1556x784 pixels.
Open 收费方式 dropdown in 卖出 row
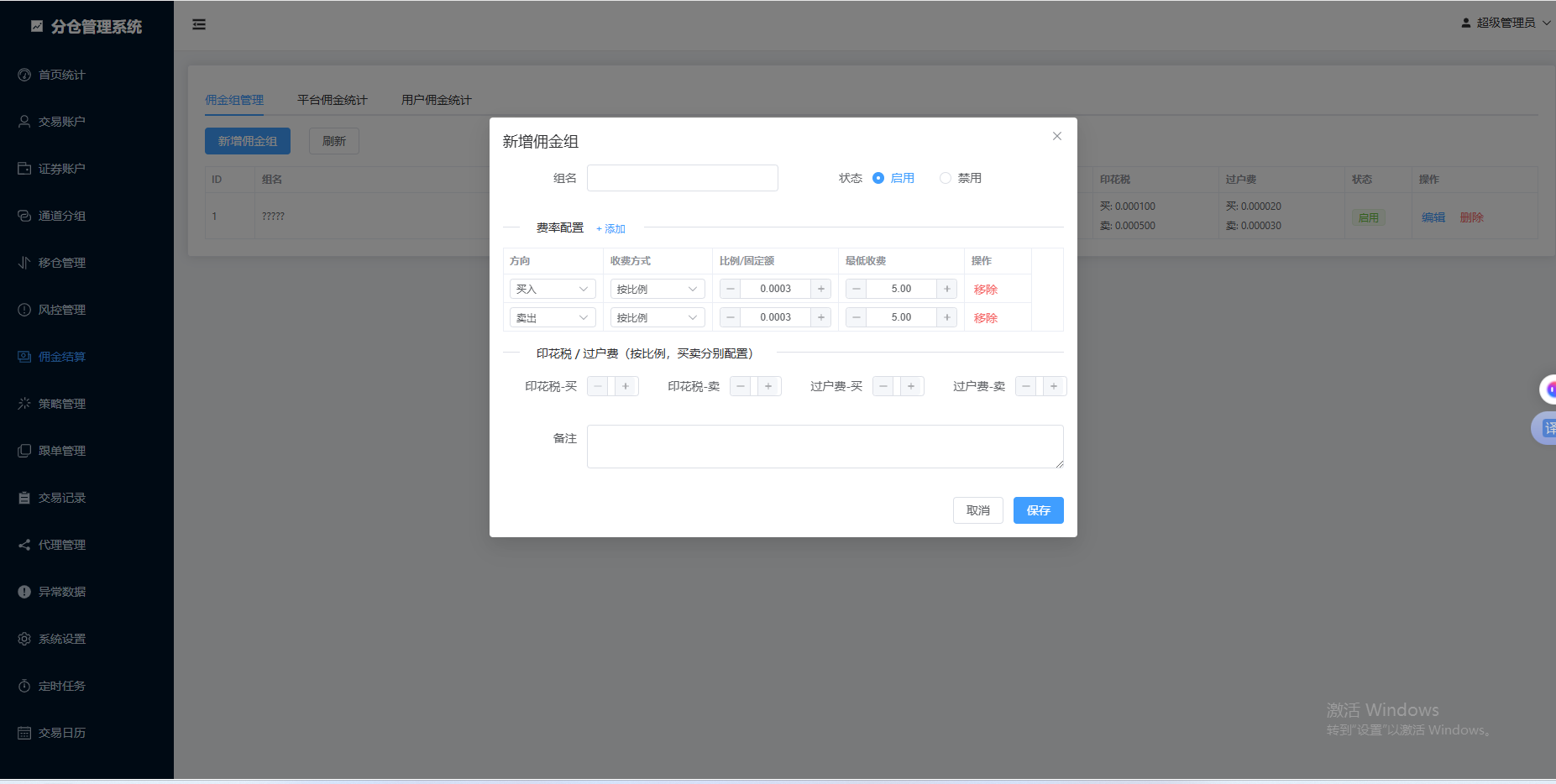click(658, 317)
